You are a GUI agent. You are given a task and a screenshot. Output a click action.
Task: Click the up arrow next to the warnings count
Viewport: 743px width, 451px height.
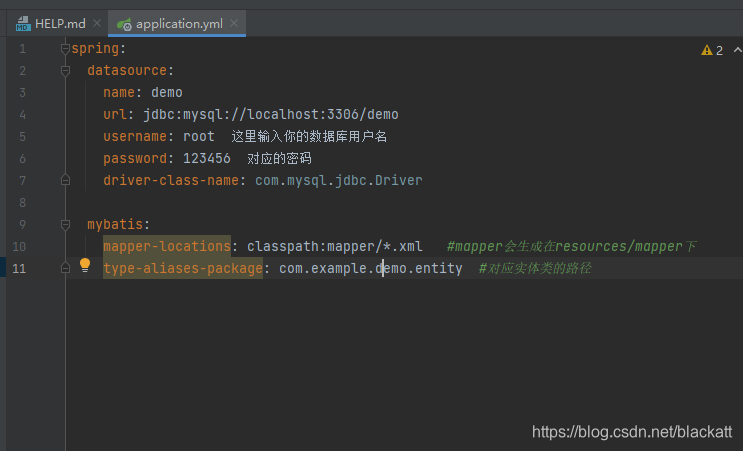pyautogui.click(x=737, y=49)
